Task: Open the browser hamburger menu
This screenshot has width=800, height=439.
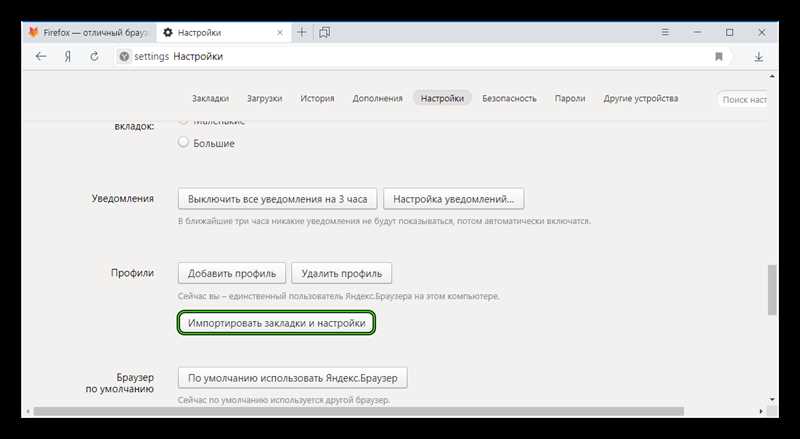Action: coord(665,32)
